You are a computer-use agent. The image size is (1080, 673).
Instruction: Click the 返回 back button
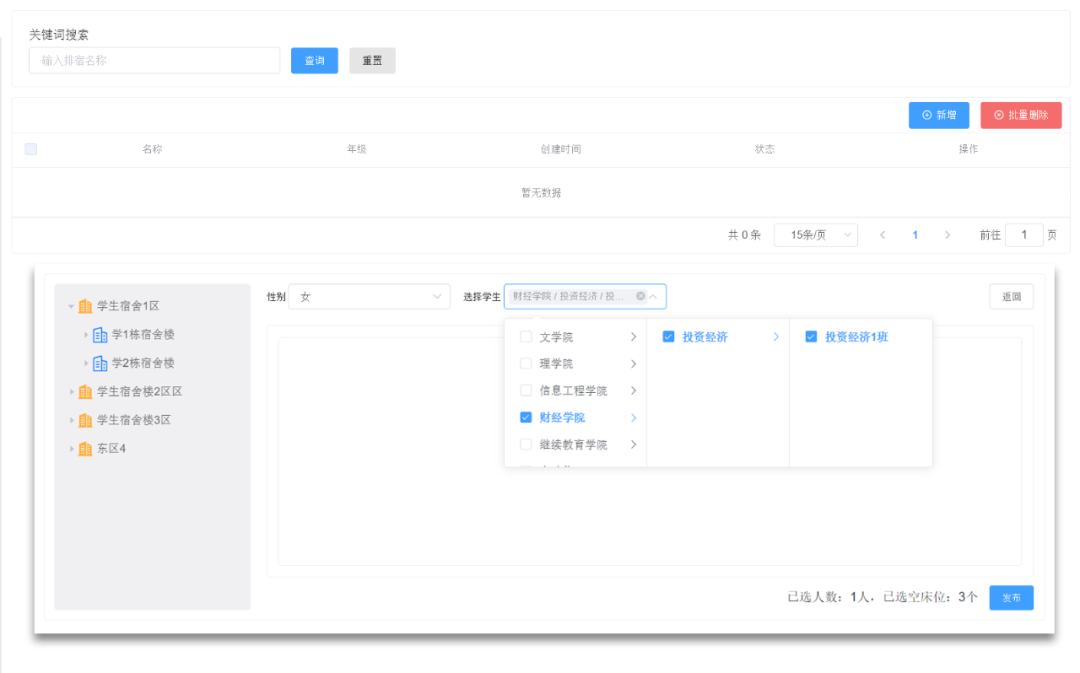coord(1011,296)
